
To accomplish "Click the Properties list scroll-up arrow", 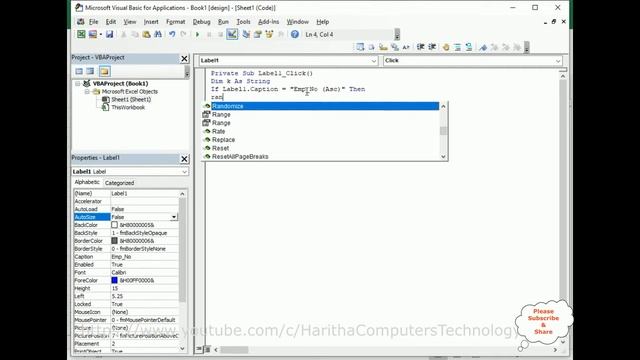I will 182,193.
